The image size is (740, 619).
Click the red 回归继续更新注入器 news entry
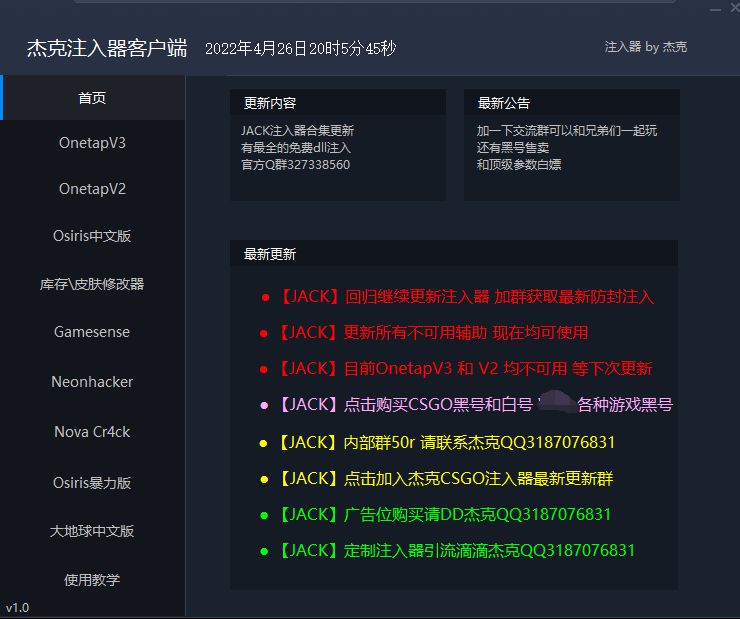pyautogui.click(x=464, y=297)
